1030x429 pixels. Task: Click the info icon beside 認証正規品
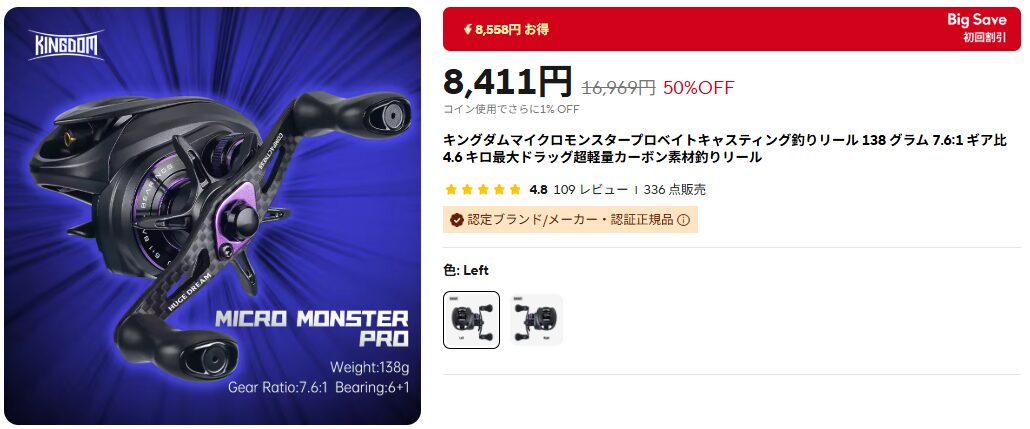pos(683,220)
